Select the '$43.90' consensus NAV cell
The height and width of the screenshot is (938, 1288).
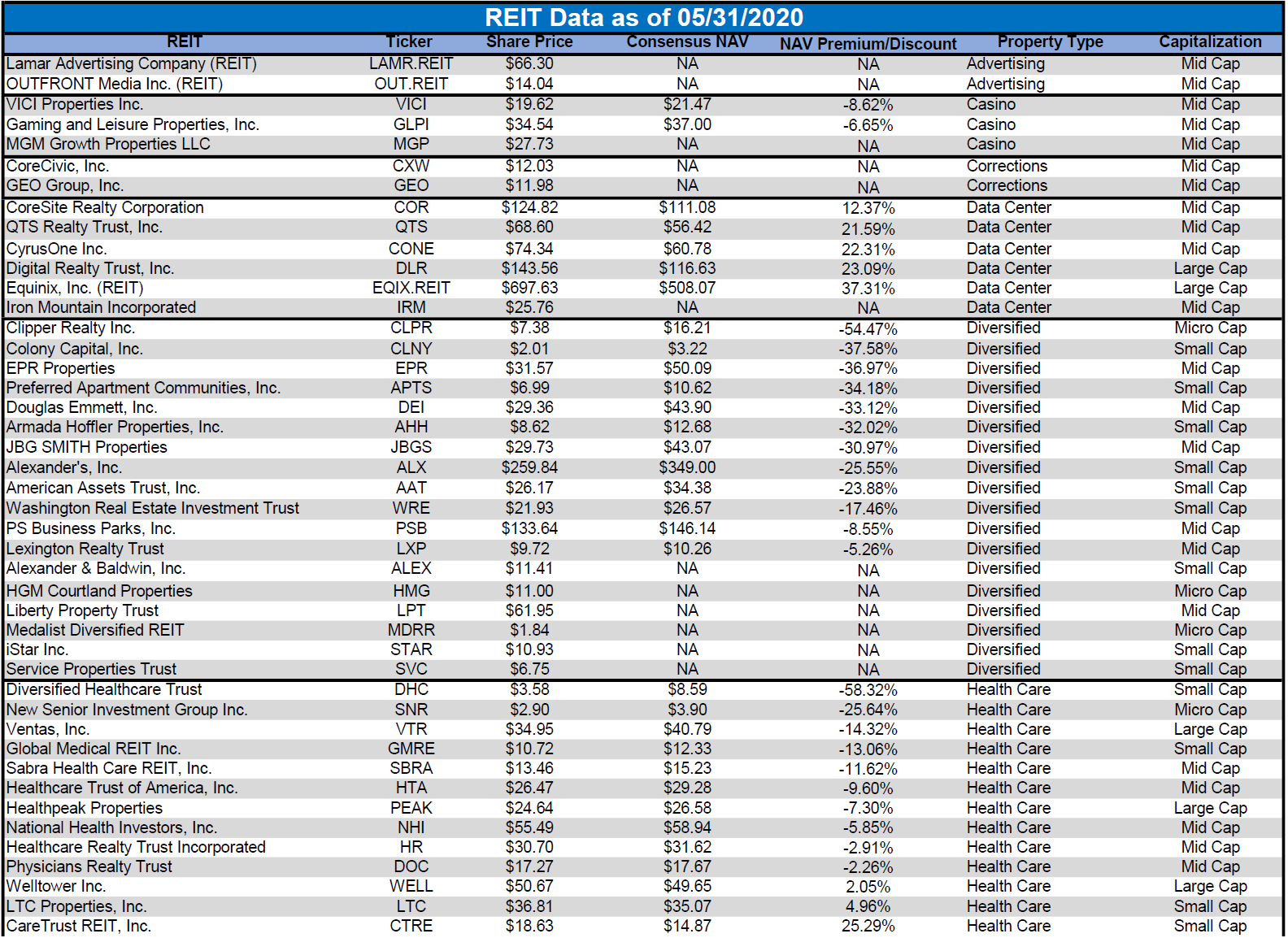687,407
